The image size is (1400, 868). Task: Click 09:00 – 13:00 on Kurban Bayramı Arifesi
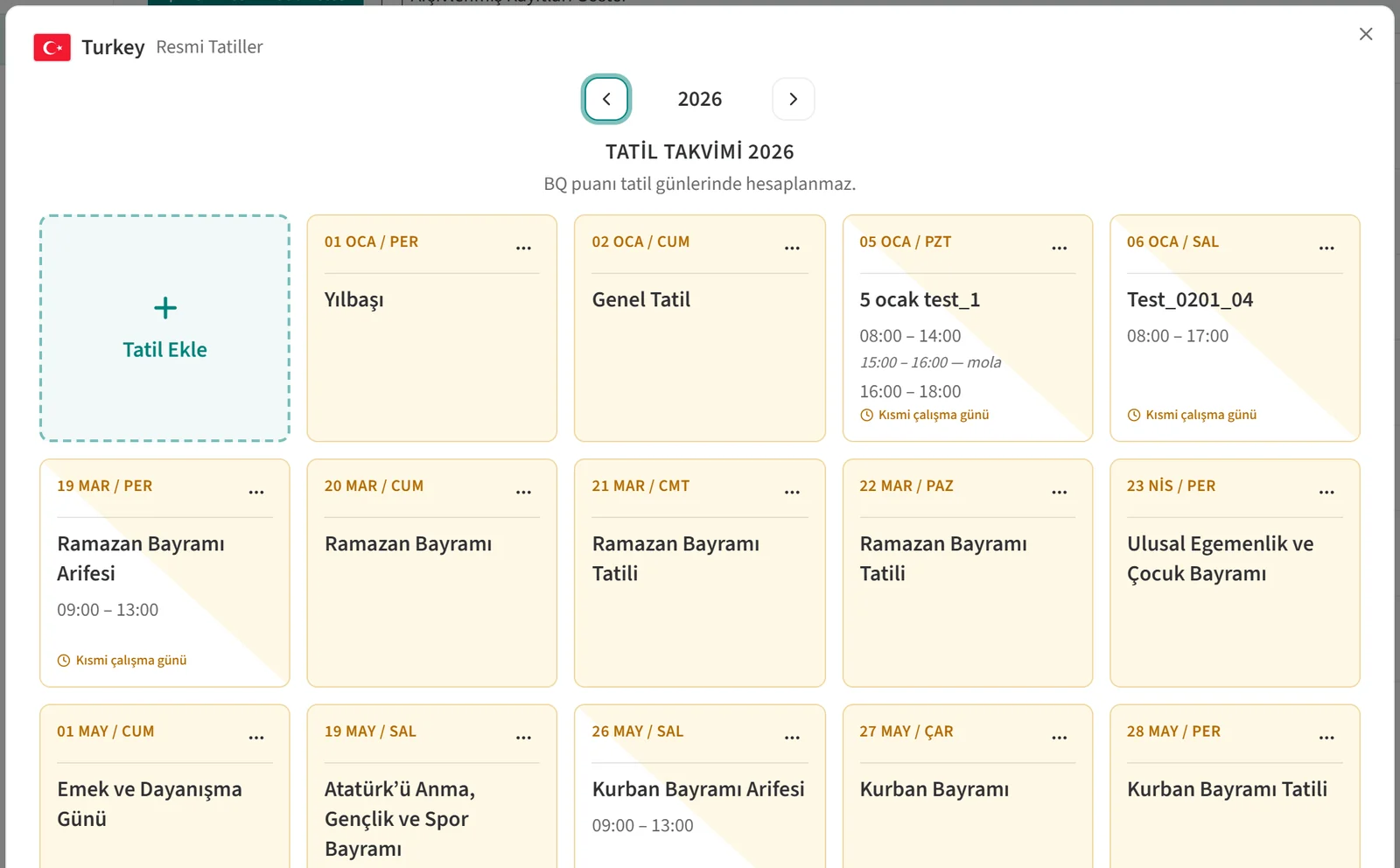pos(642,825)
